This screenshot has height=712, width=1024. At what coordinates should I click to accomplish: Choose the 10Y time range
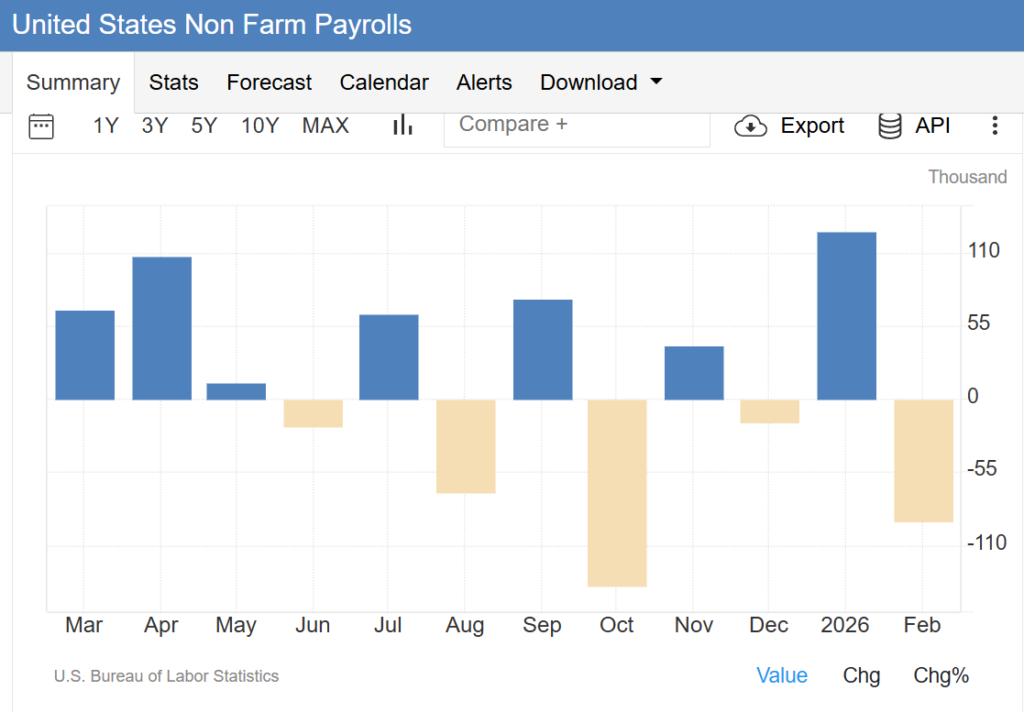[260, 126]
